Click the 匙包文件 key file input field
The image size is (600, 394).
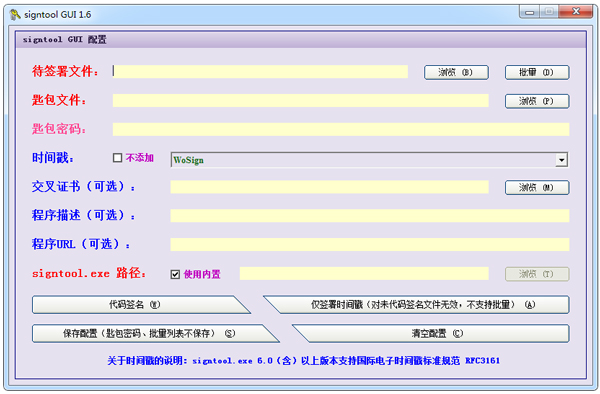pyautogui.click(x=301, y=101)
